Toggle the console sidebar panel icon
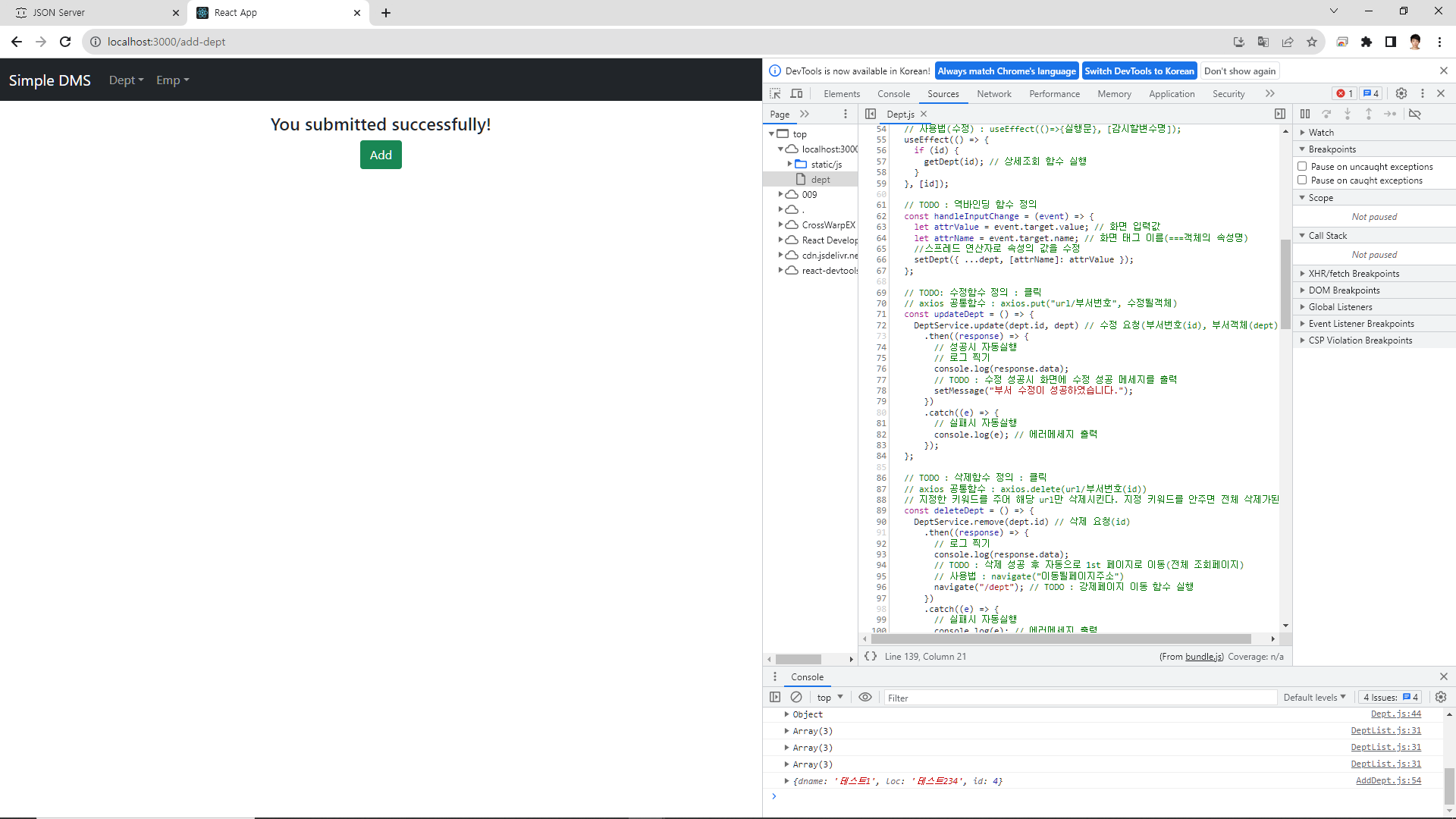The width and height of the screenshot is (1456, 819). [x=775, y=697]
